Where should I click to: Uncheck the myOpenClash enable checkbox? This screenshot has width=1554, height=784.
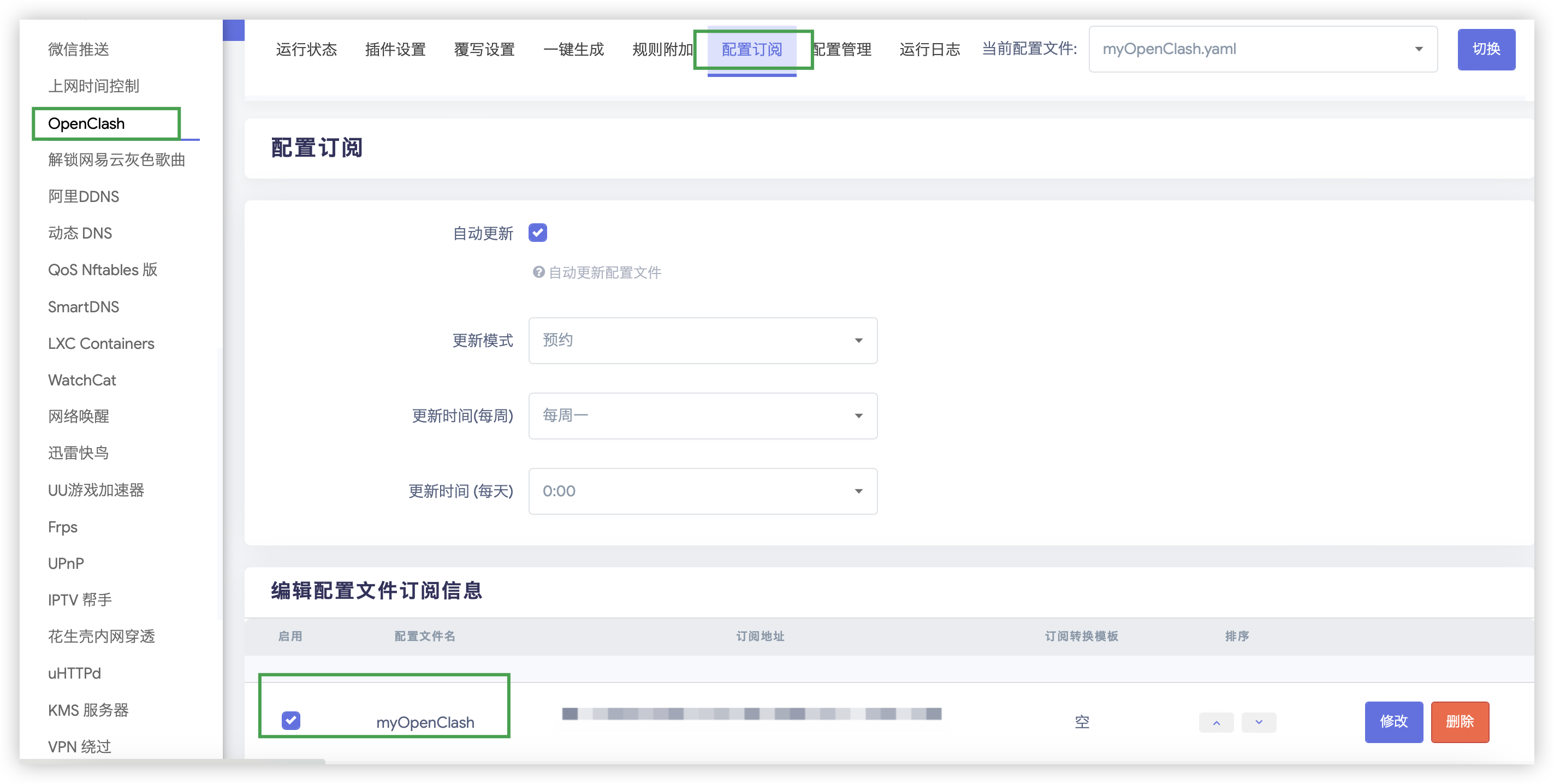point(291,721)
